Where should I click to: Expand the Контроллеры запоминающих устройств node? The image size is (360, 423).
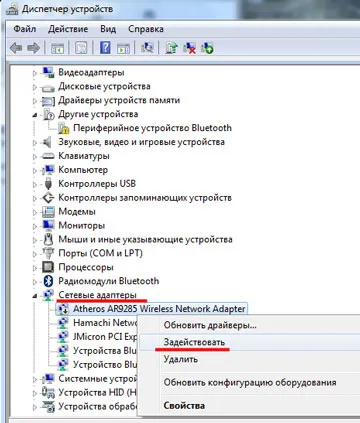[35, 198]
